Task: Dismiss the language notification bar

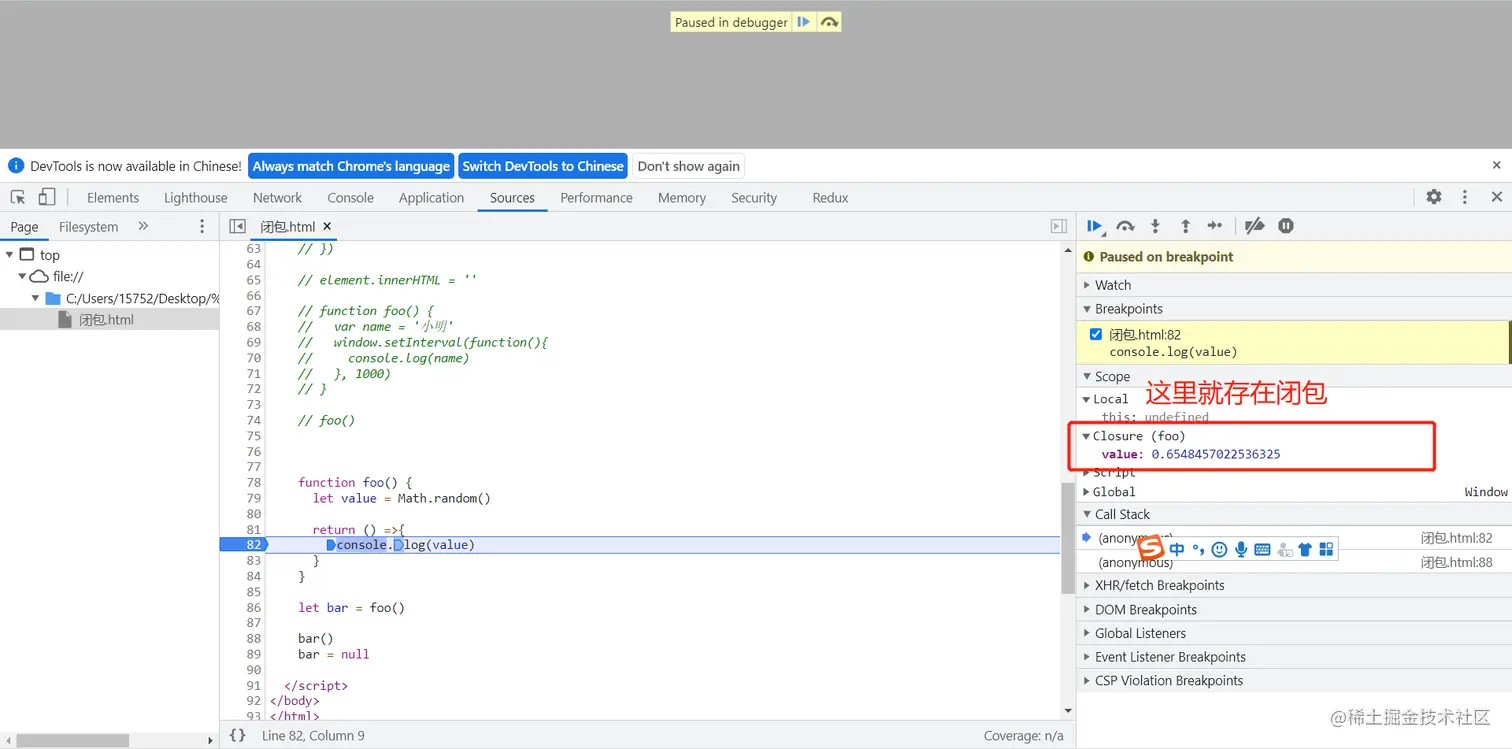Action: coord(1497,165)
